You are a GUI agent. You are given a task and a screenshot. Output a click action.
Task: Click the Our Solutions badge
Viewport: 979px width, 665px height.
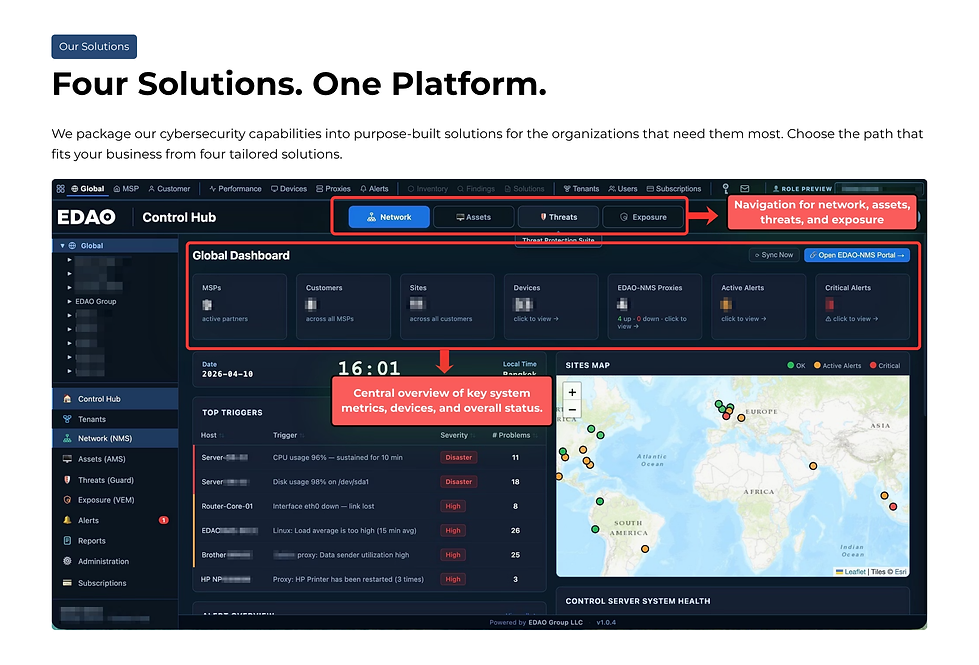(94, 47)
